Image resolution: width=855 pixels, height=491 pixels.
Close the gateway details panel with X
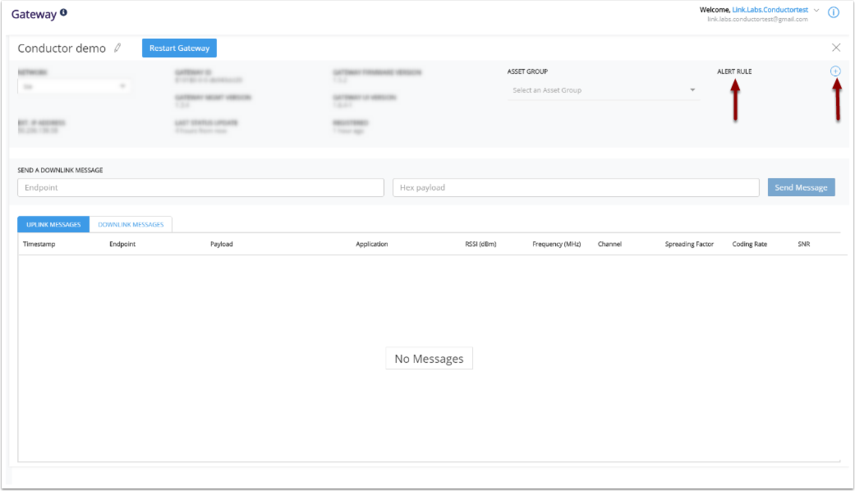coord(836,48)
